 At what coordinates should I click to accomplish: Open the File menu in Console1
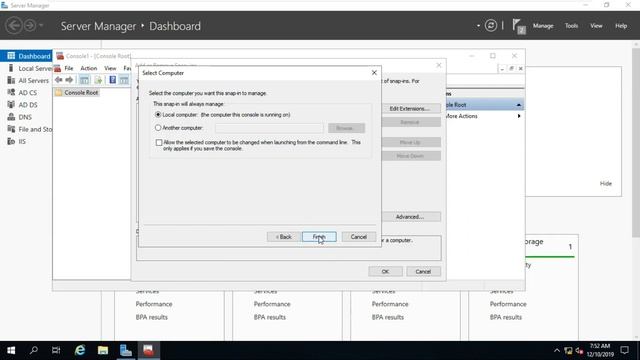coord(69,68)
